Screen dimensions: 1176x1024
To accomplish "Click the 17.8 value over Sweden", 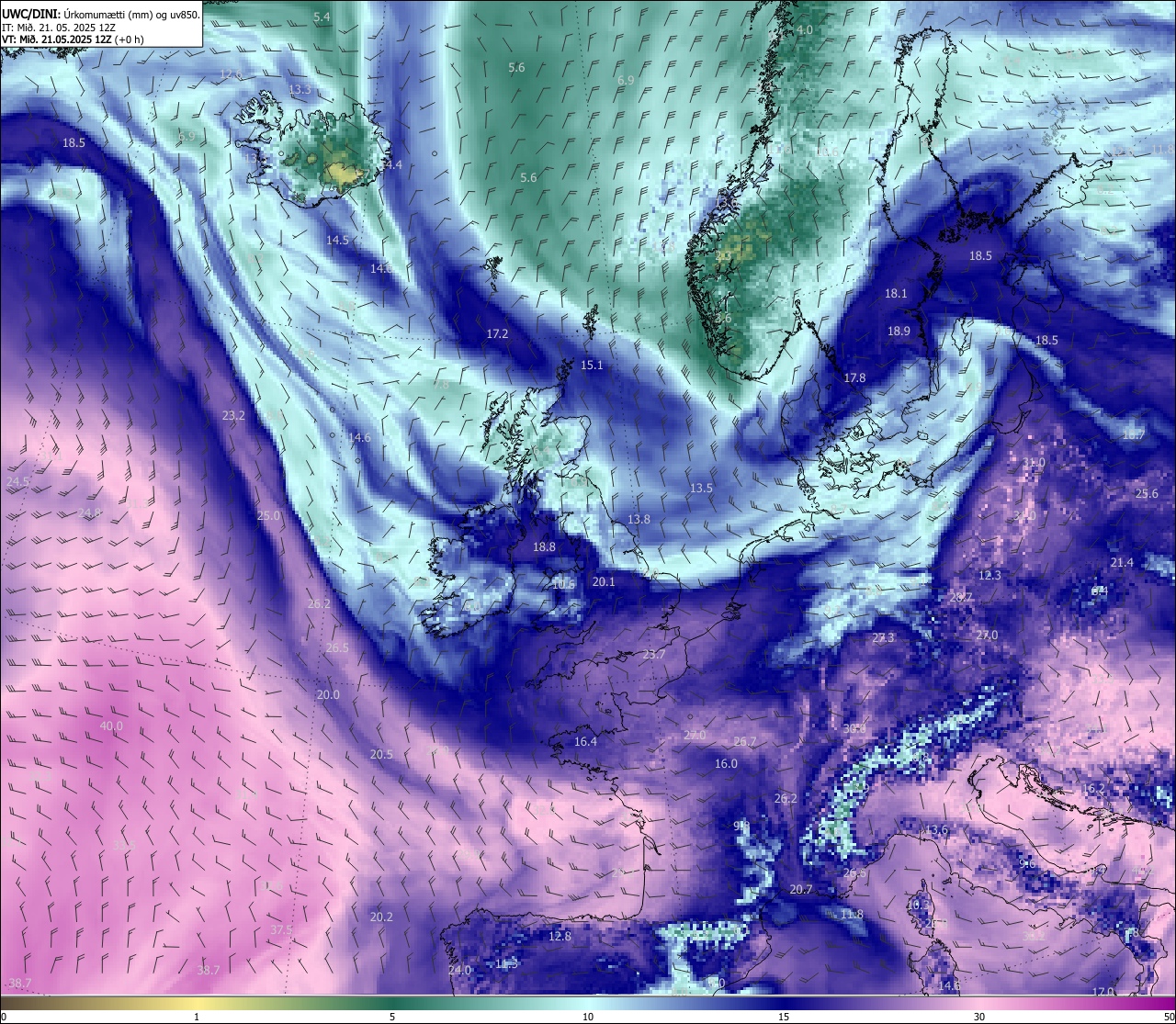I will [x=854, y=378].
